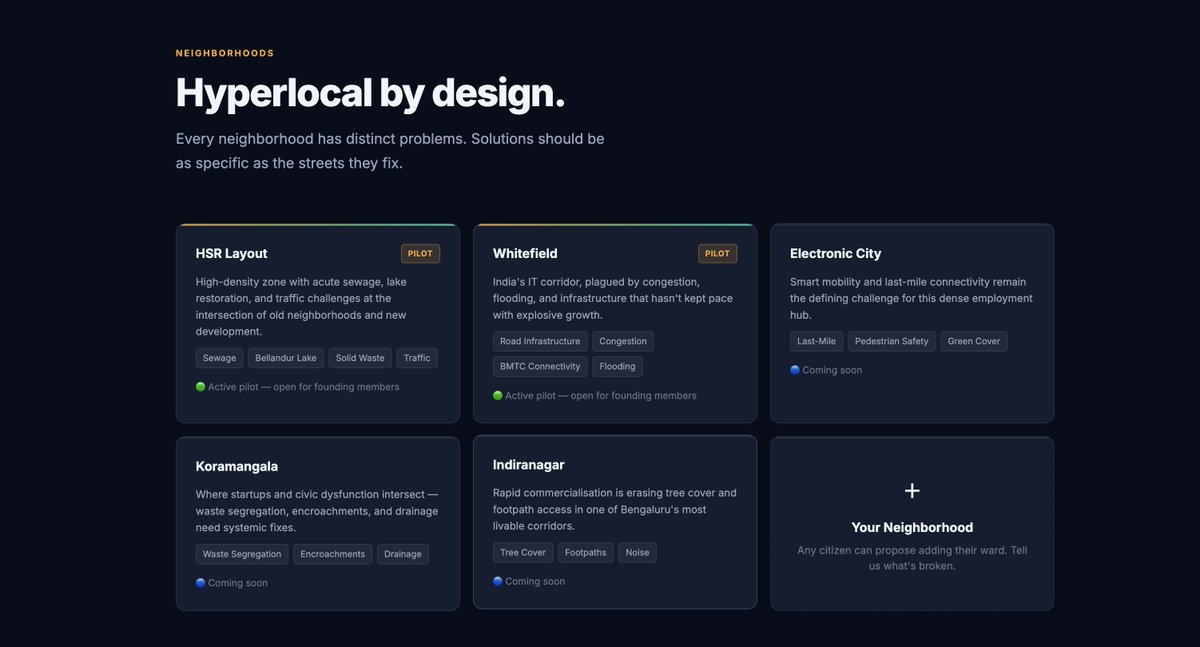Viewport: 1200px width, 647px height.
Task: Click green status dot in Whitefield card
Action: click(x=498, y=396)
